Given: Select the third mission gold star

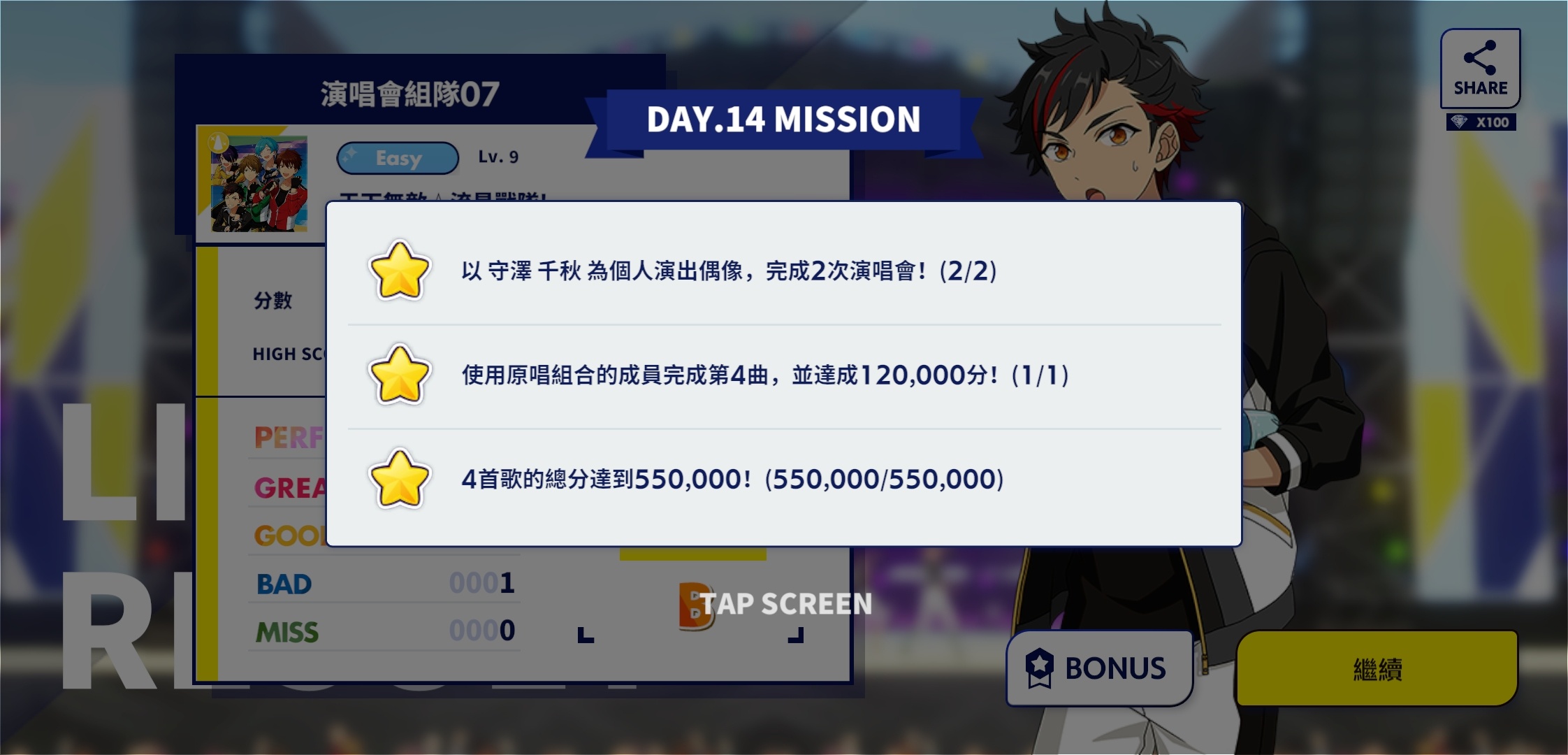Looking at the screenshot, I should click(399, 479).
